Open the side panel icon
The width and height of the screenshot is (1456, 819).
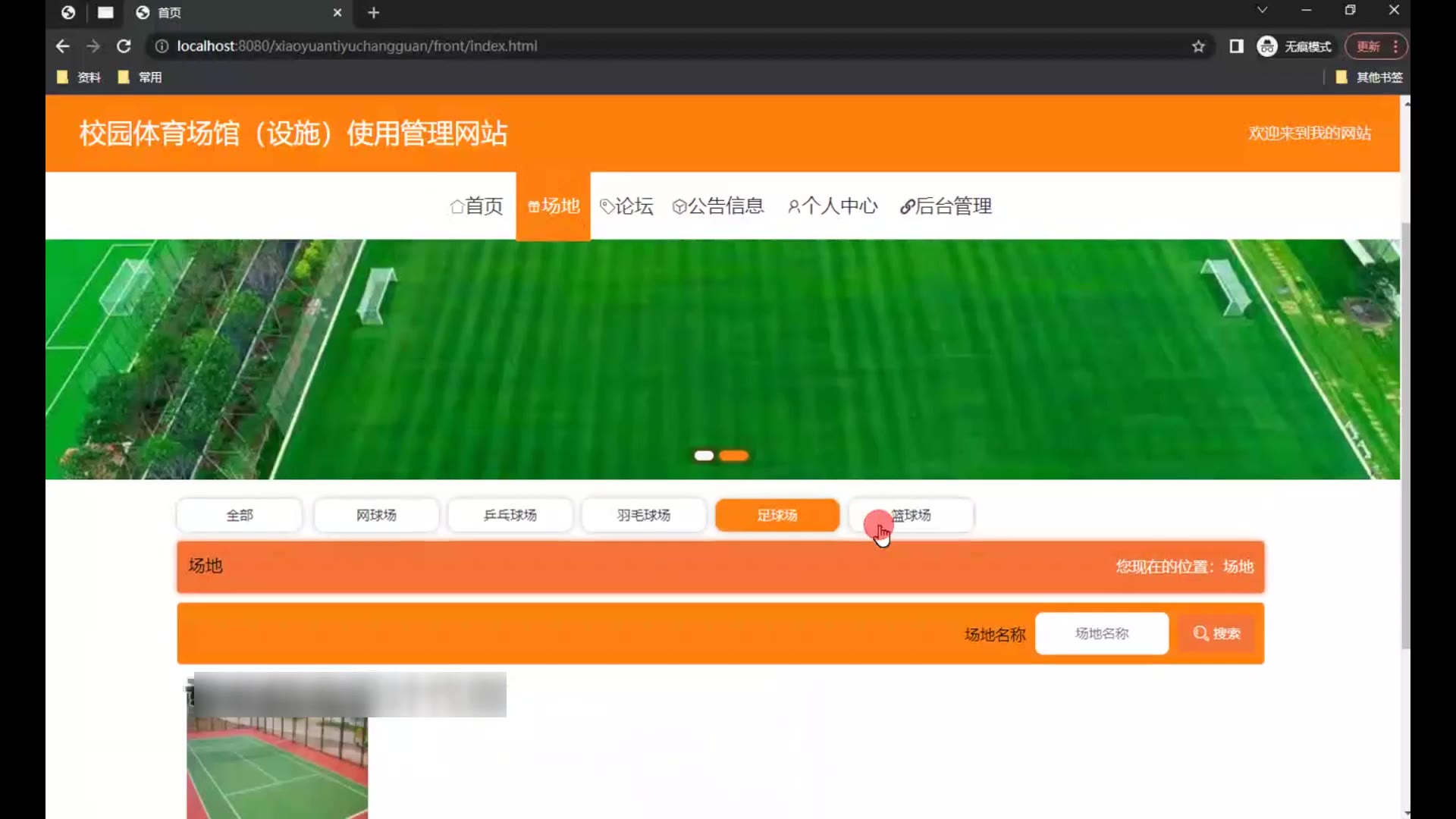pyautogui.click(x=1236, y=46)
